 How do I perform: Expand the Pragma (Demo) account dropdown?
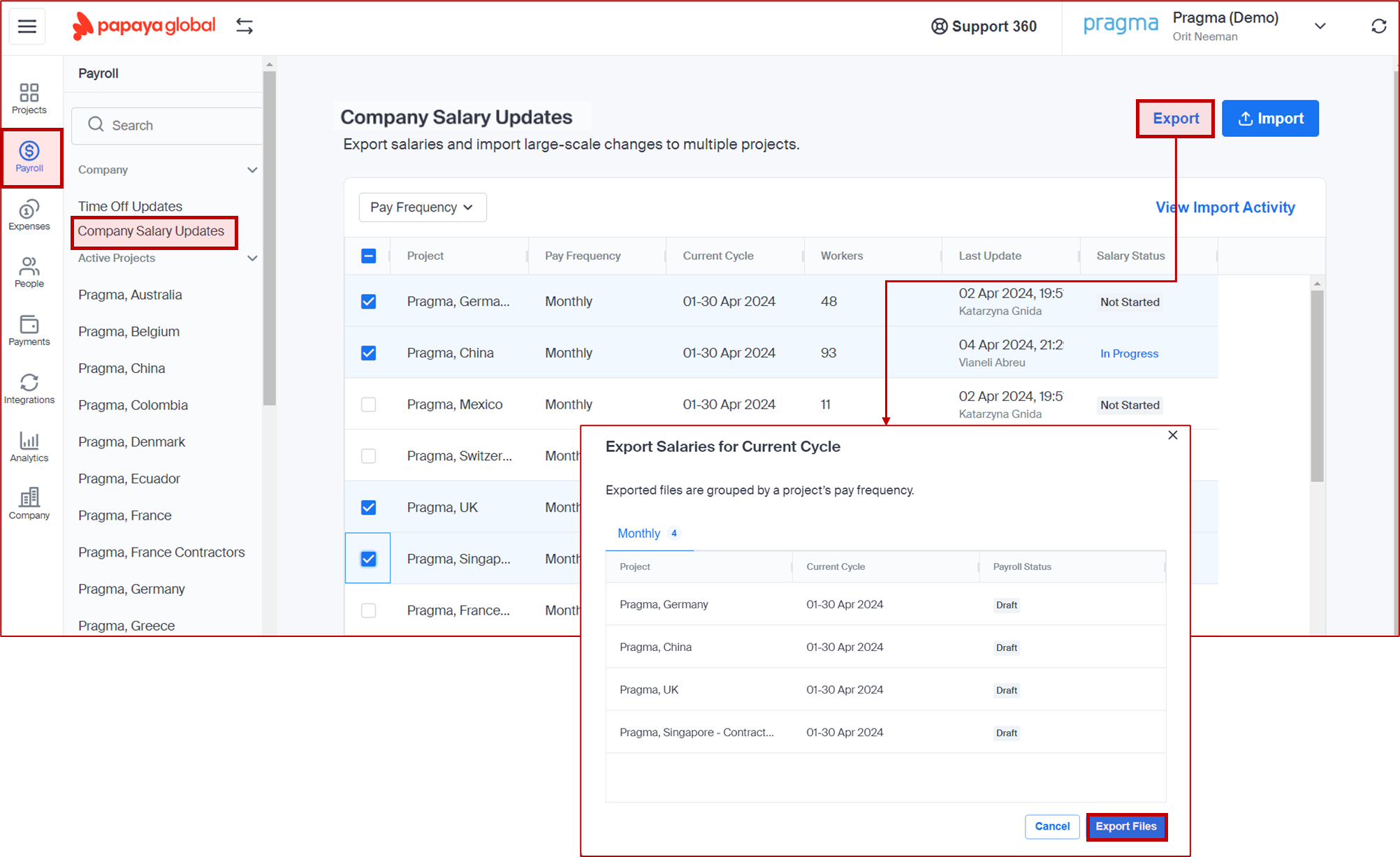click(x=1320, y=26)
